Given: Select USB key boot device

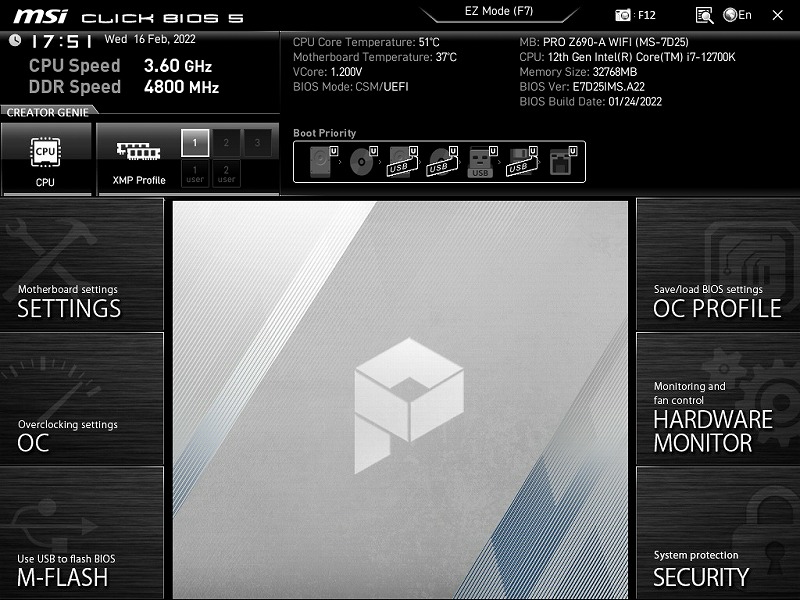Looking at the screenshot, I should tap(482, 162).
